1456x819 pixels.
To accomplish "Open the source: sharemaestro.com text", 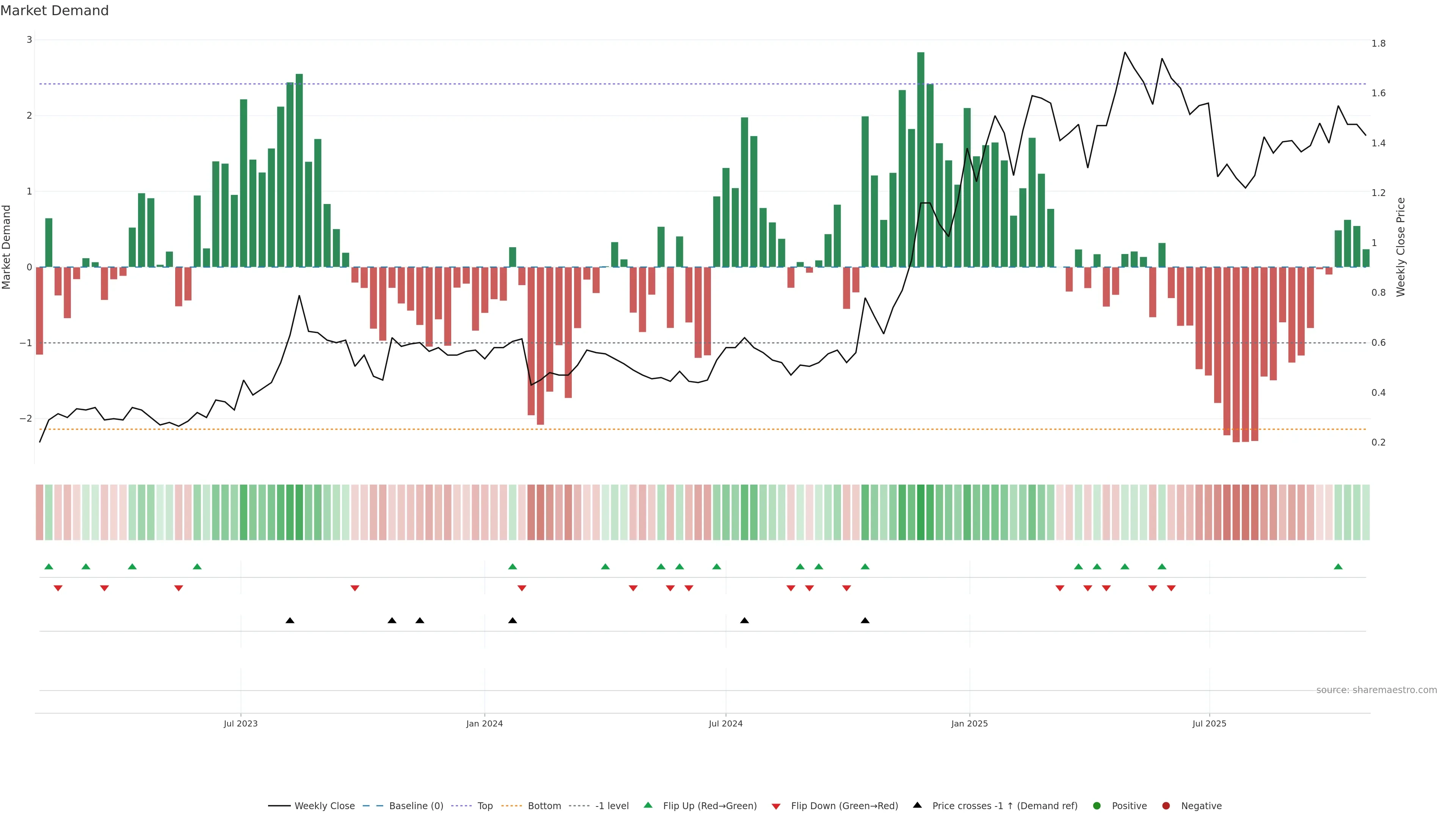I will (1376, 690).
